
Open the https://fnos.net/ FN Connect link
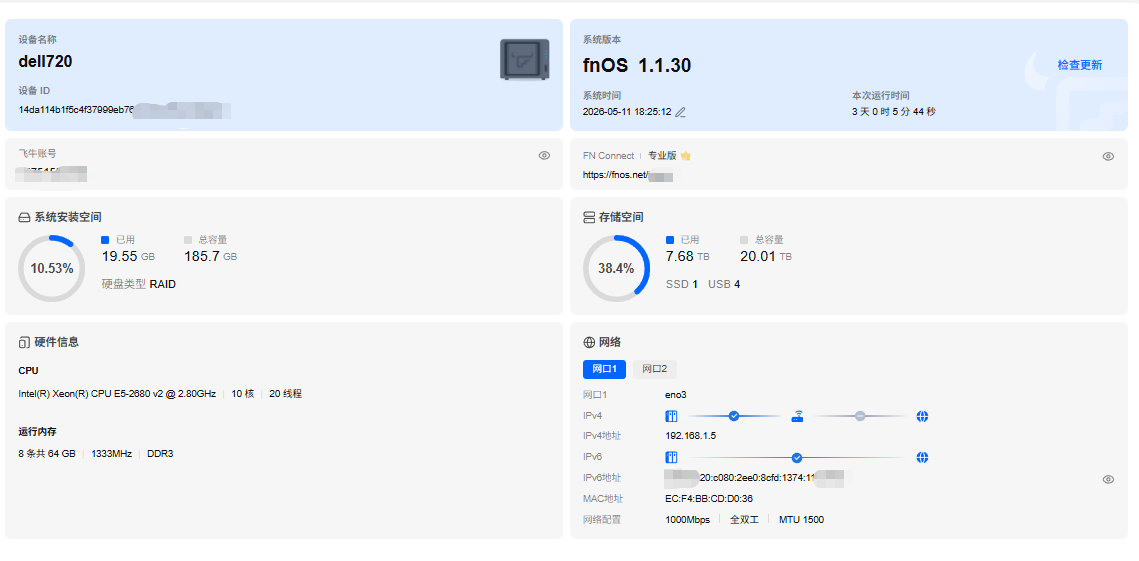(x=628, y=175)
